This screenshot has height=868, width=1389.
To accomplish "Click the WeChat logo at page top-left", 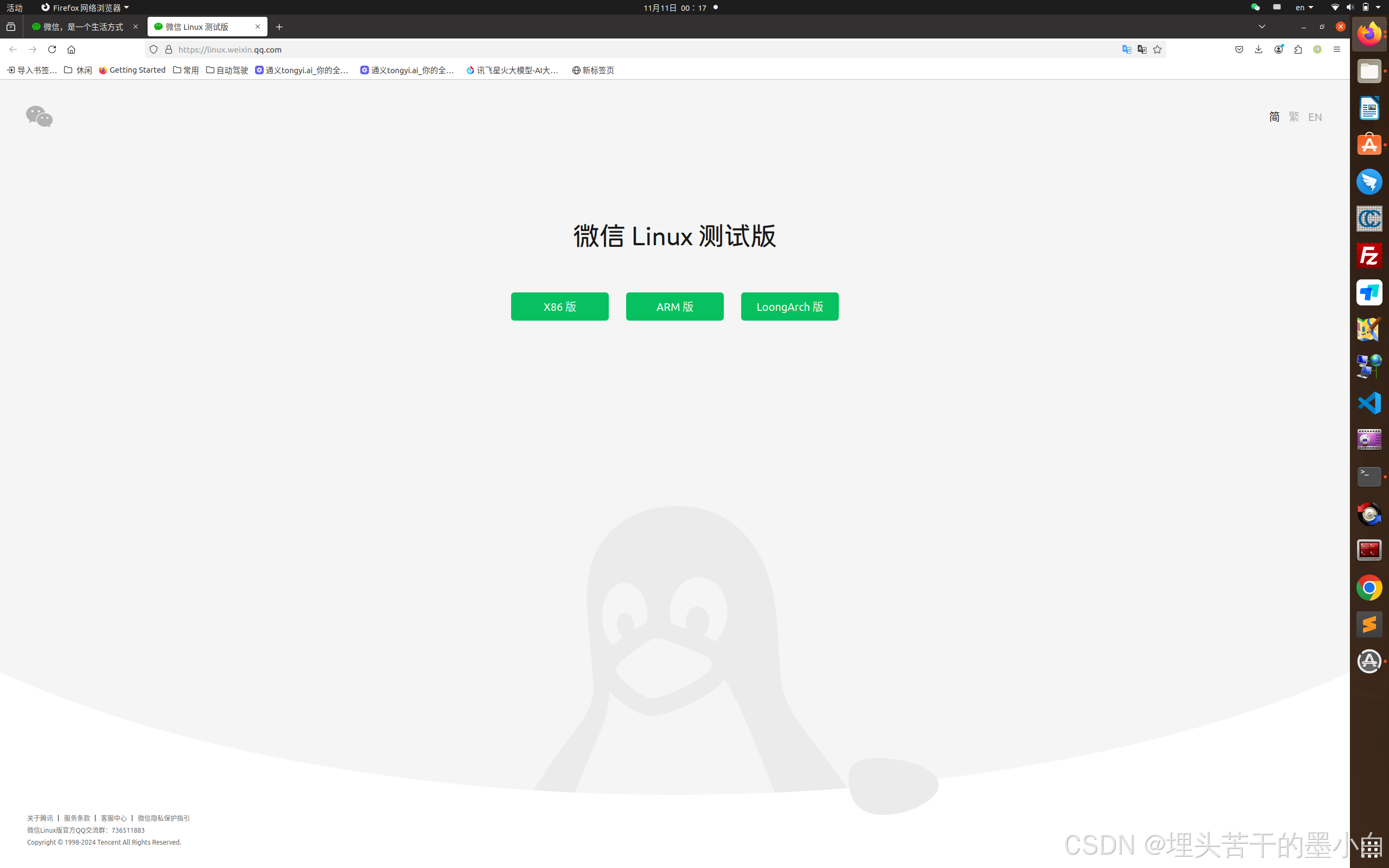I will click(x=39, y=117).
